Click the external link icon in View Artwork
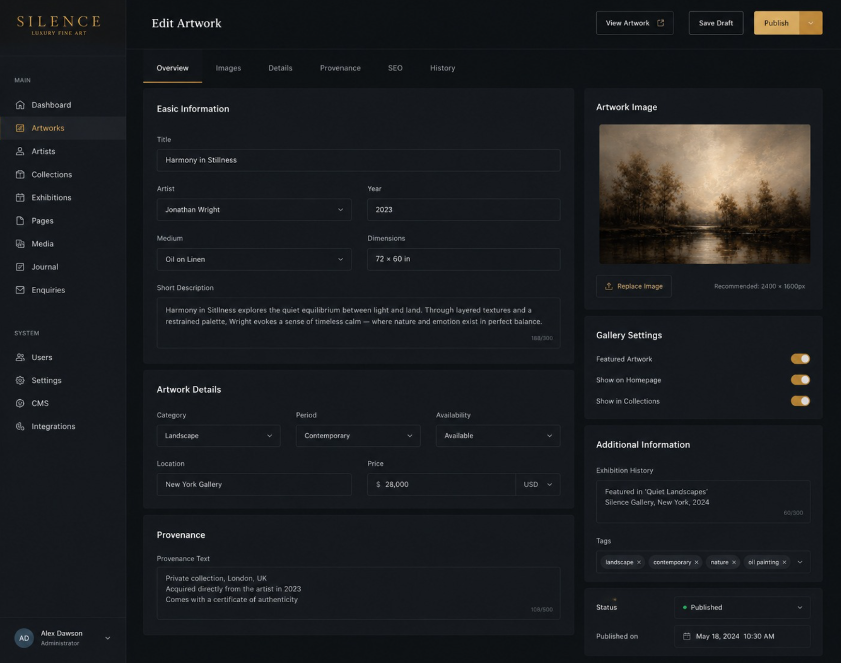The height and width of the screenshot is (663, 841). tap(660, 23)
